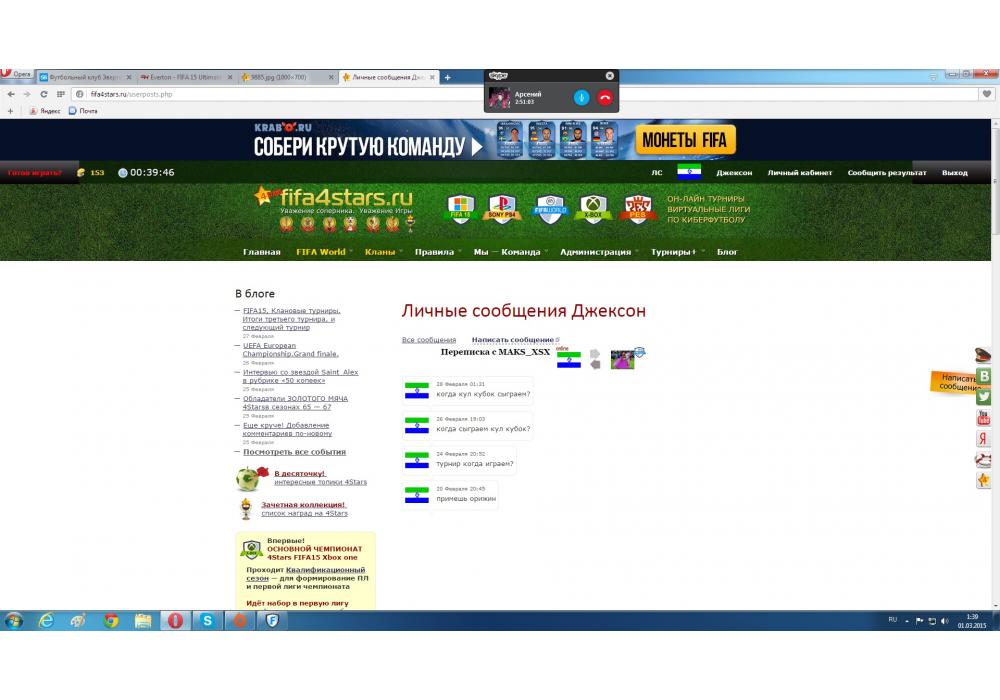1000x700 pixels.
Task: Click the Windows Start button
Action: coord(13,620)
